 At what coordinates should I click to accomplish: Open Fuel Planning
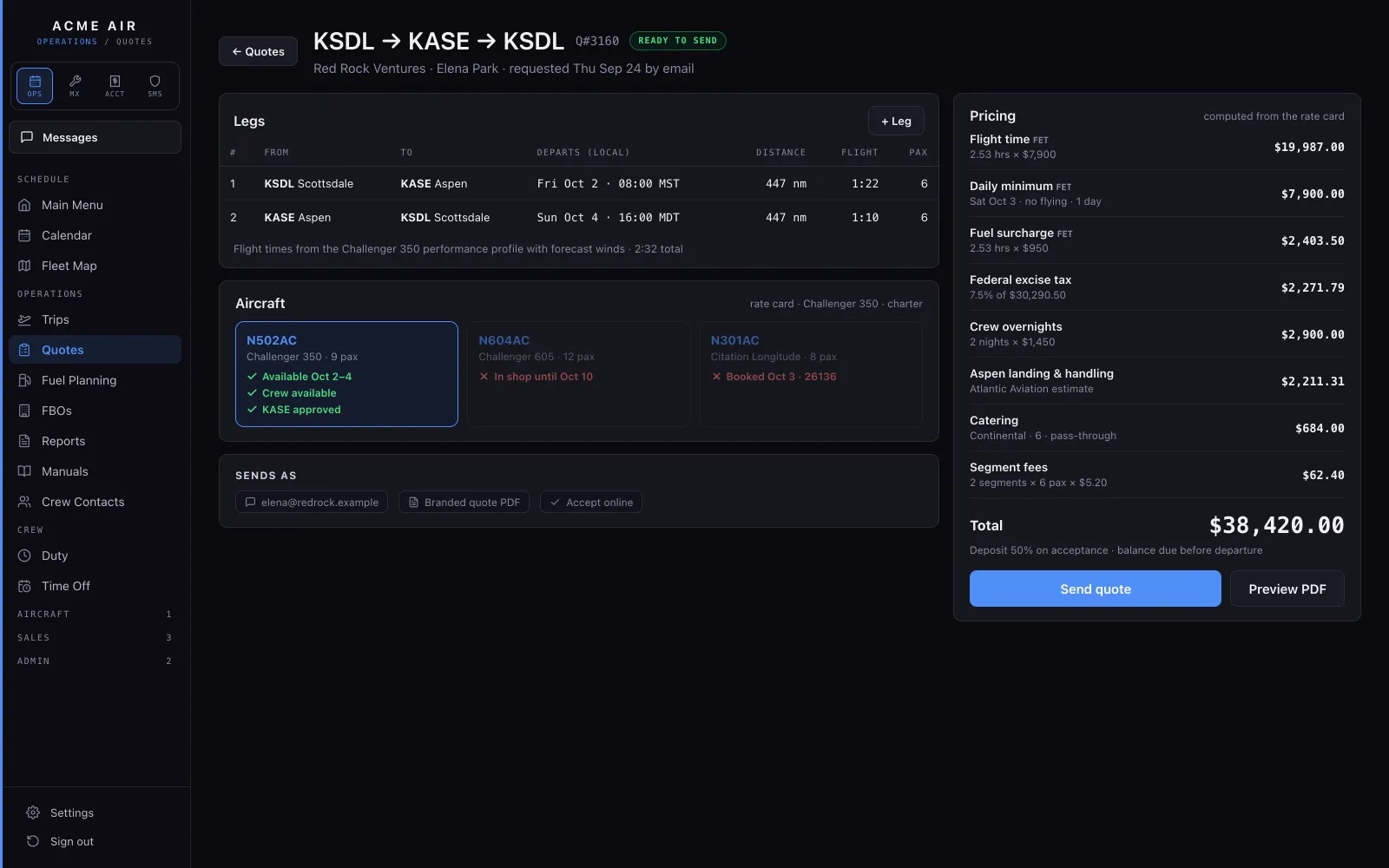tap(95, 380)
